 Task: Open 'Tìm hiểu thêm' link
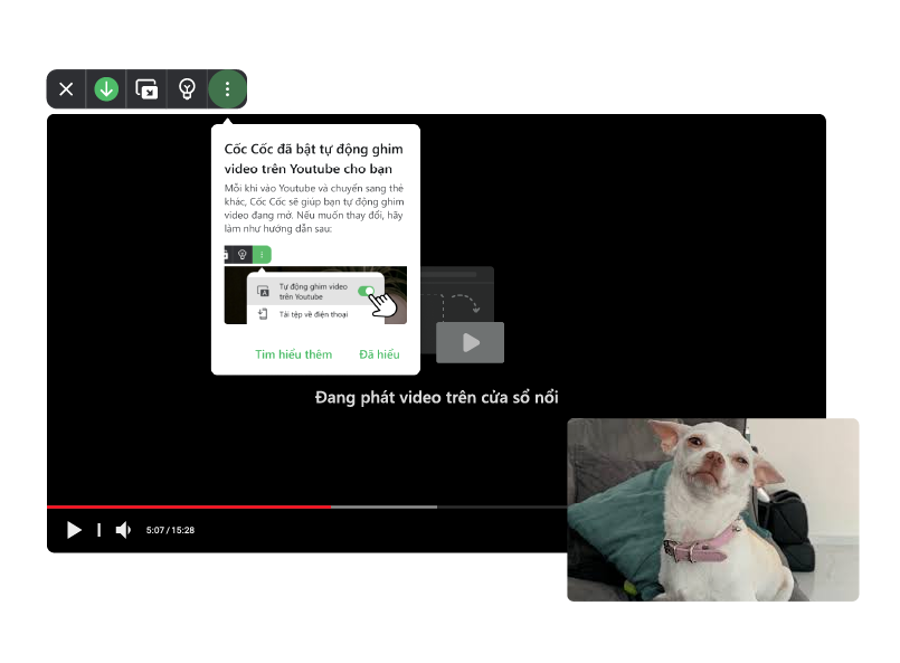click(293, 354)
